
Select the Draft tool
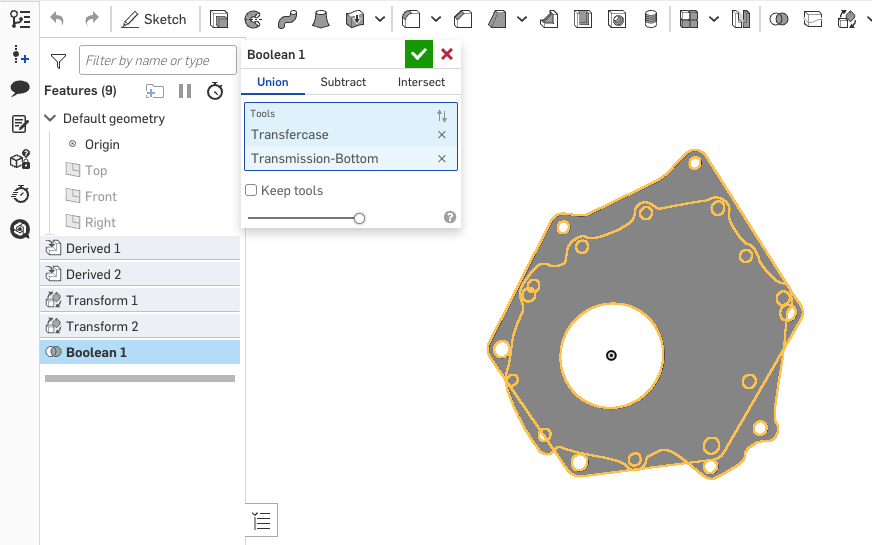pos(497,19)
